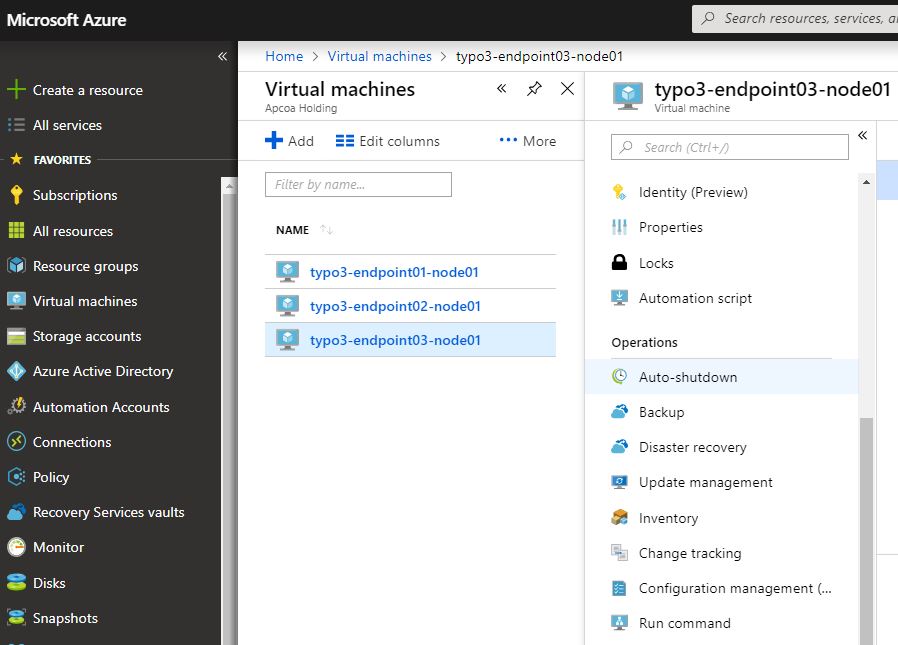898x645 pixels.
Task: Click the Resource groups cube icon
Action: [x=16, y=266]
